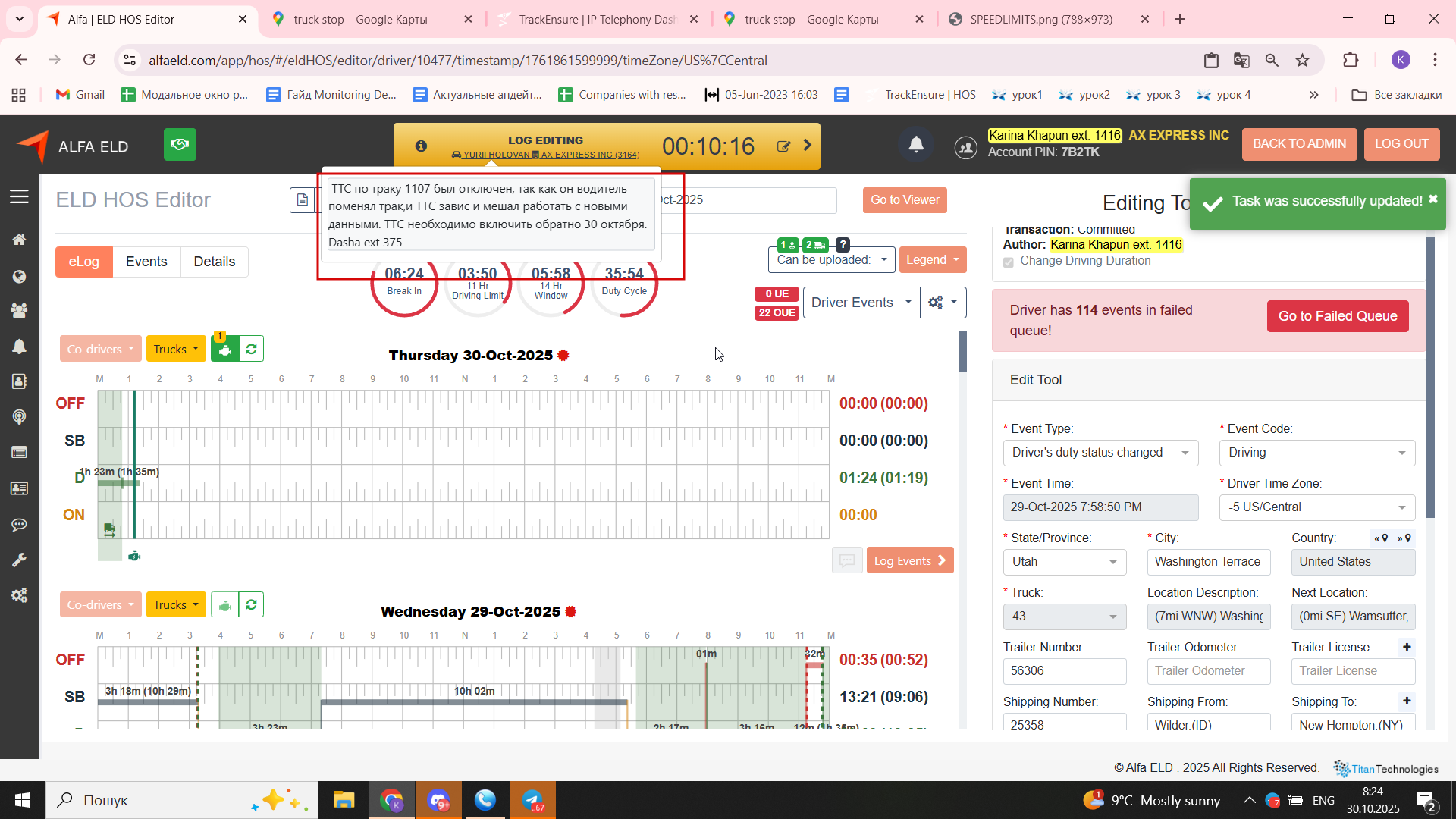Click the Go to Viewer button
The height and width of the screenshot is (819, 1456).
pos(904,200)
